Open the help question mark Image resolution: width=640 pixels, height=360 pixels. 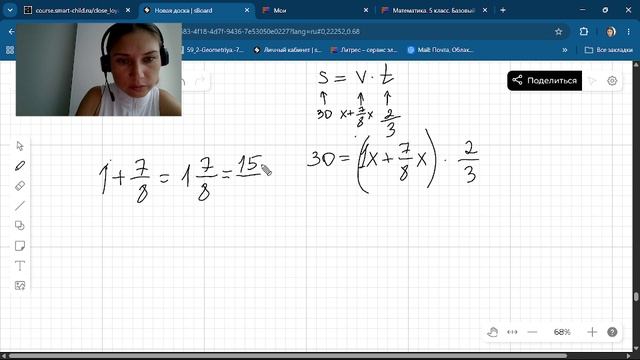612,332
